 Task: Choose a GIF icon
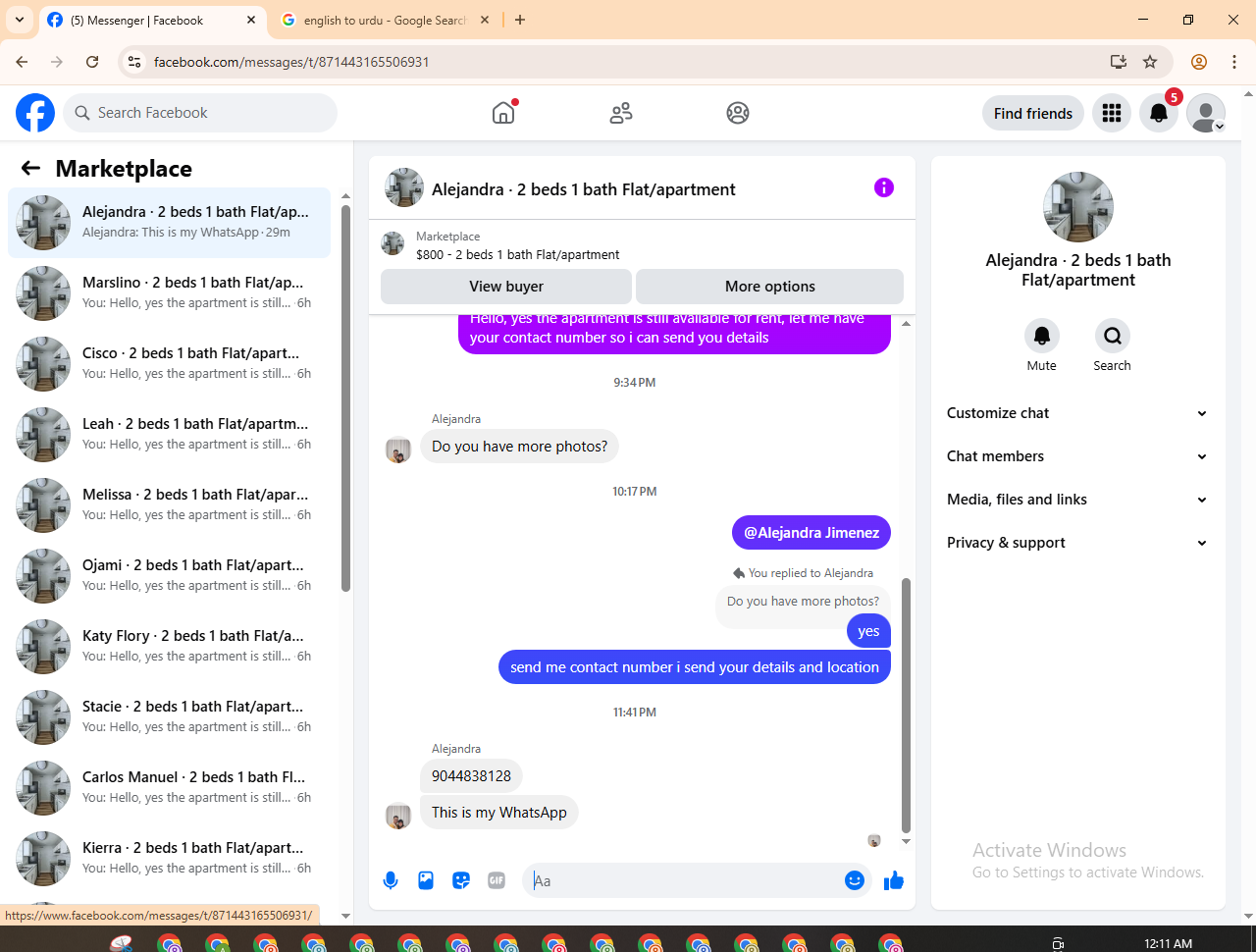(497, 880)
